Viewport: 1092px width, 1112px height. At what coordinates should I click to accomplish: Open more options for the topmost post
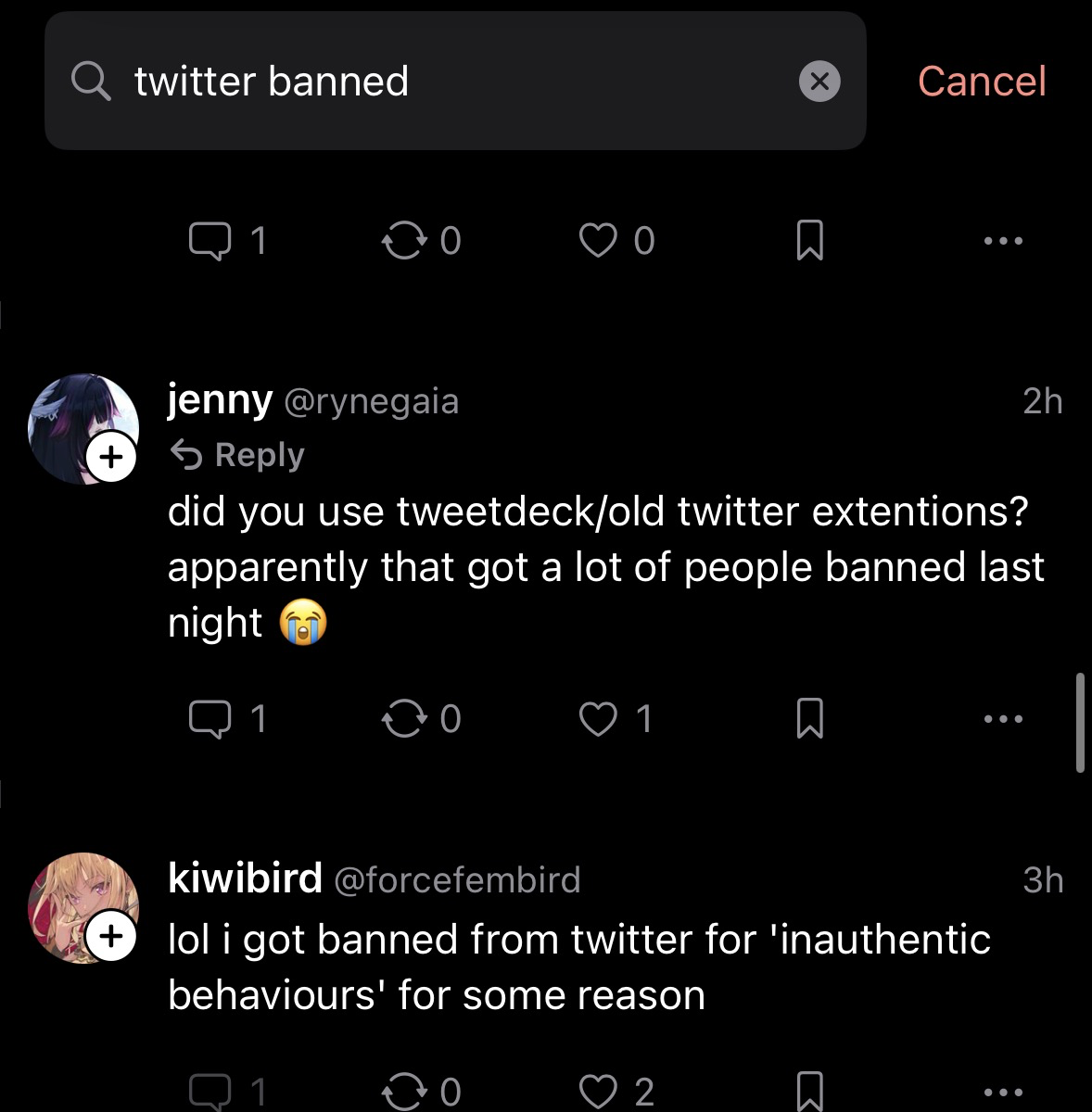pyautogui.click(x=1004, y=241)
